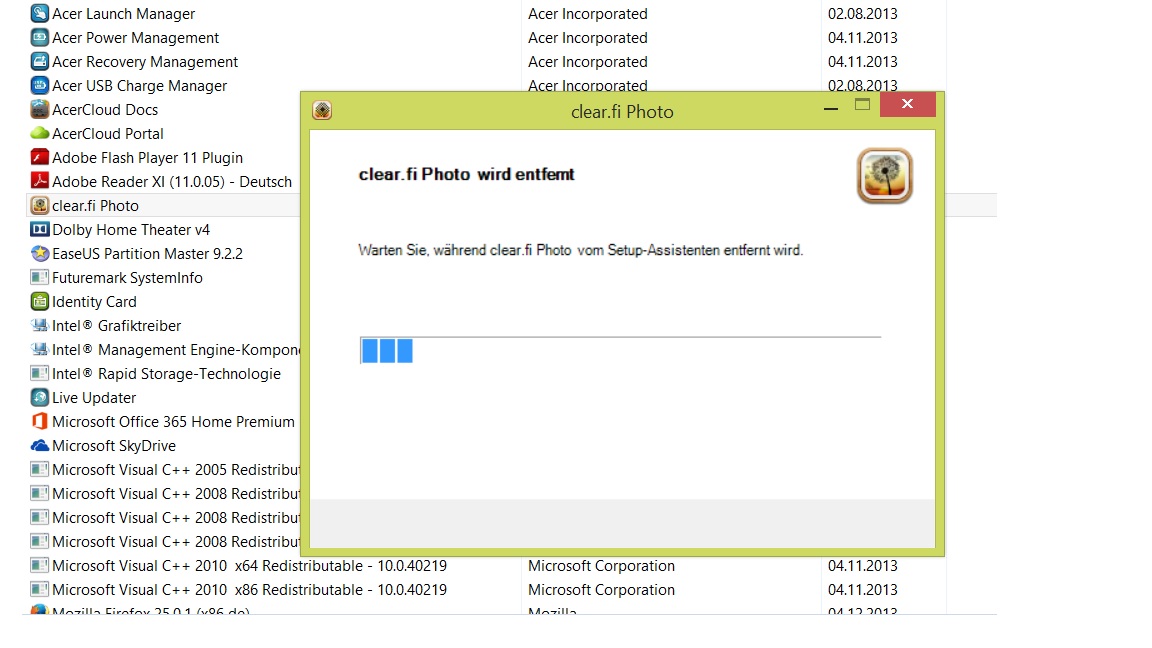Select Intel Rapid Storage-Technologie entry

coord(166,374)
